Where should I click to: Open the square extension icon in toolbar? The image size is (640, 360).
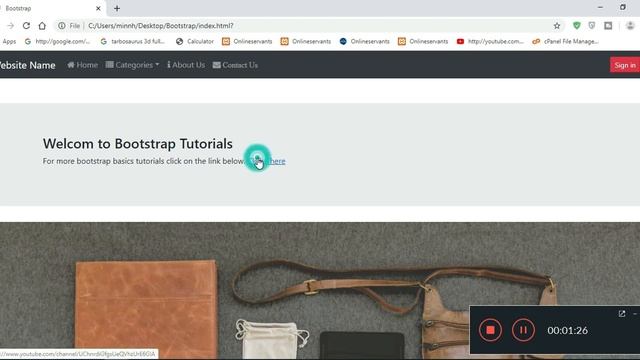608,26
